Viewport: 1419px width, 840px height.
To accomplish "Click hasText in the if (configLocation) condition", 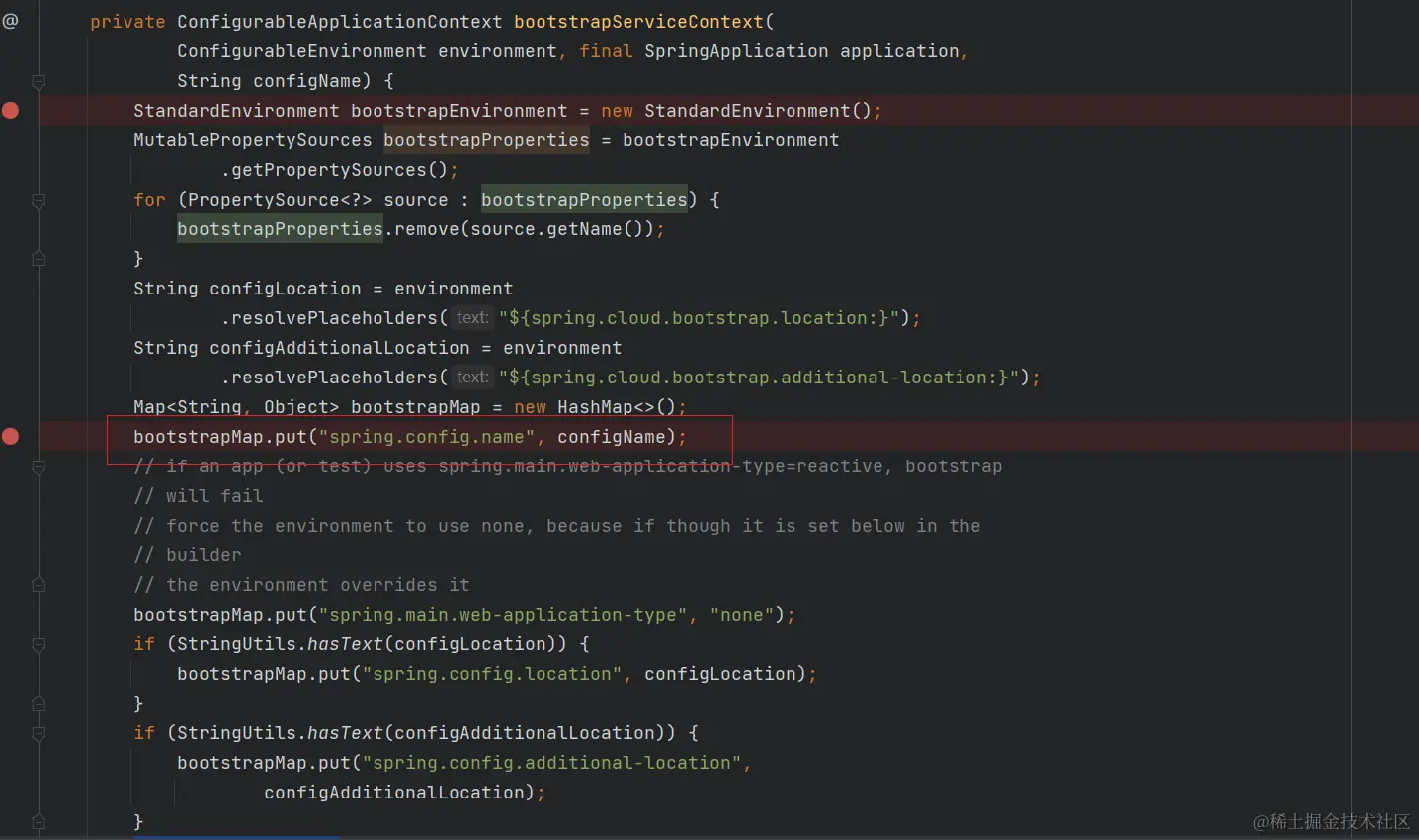I will 345,644.
